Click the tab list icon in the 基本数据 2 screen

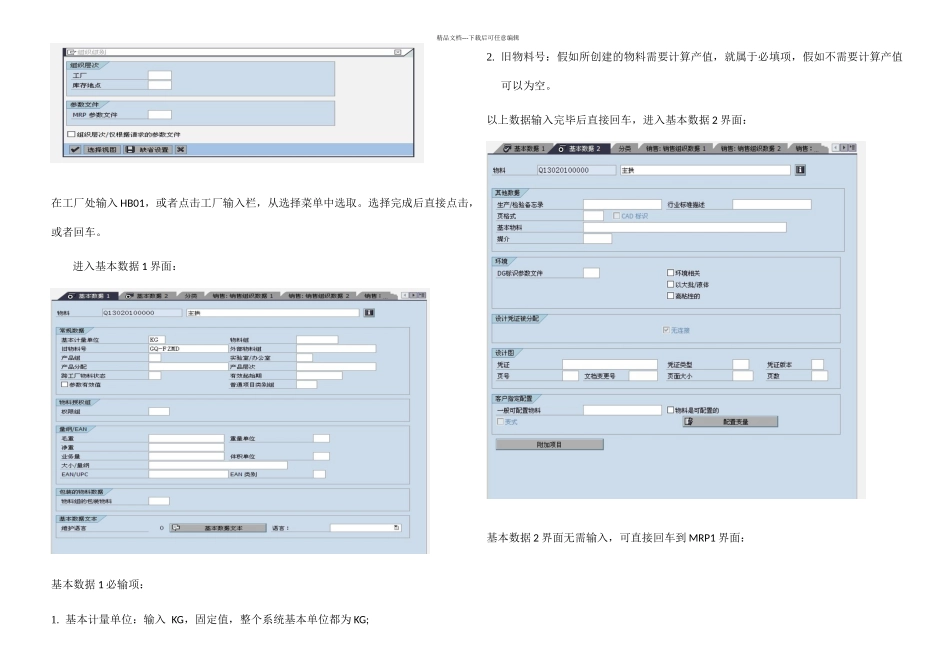852,147
